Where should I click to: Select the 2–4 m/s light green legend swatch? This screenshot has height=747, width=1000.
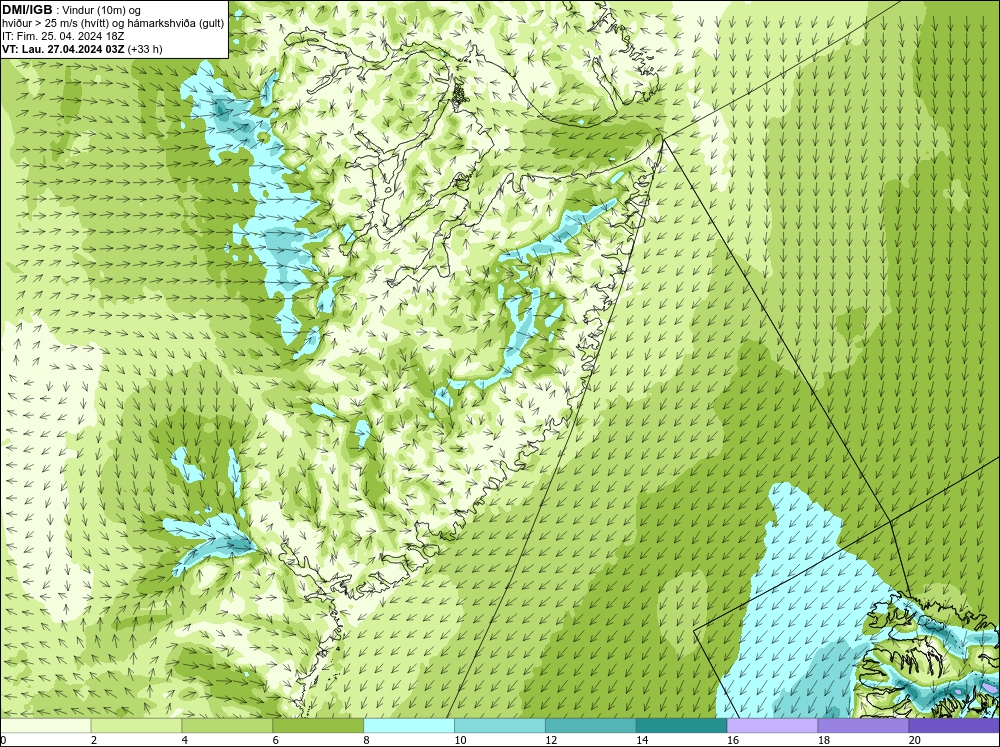(x=136, y=726)
